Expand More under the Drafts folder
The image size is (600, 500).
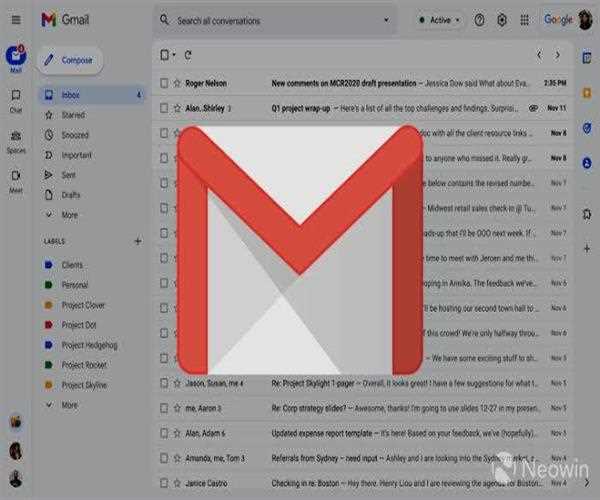coord(68,214)
